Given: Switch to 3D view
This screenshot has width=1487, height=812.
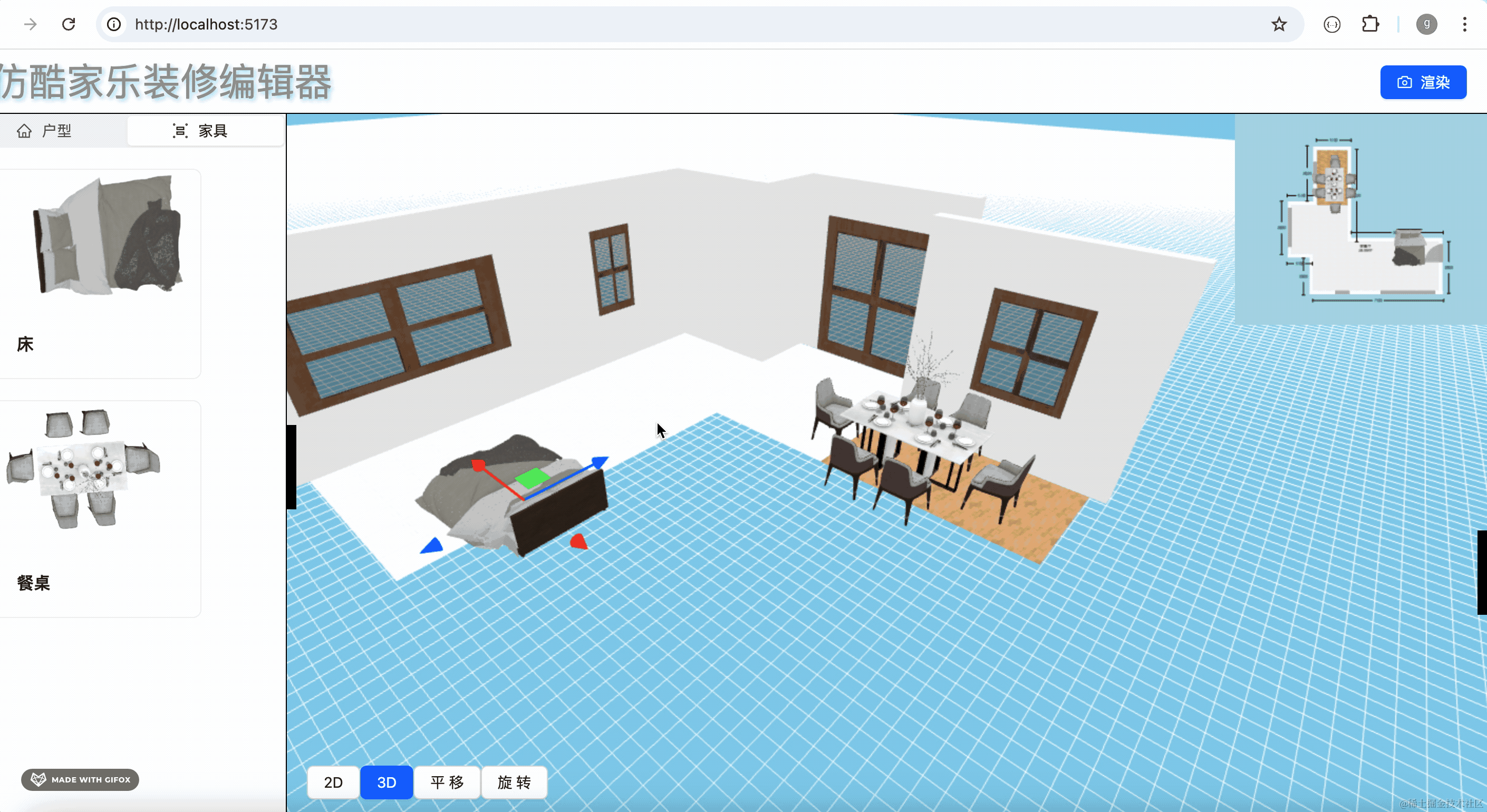Looking at the screenshot, I should [x=386, y=782].
